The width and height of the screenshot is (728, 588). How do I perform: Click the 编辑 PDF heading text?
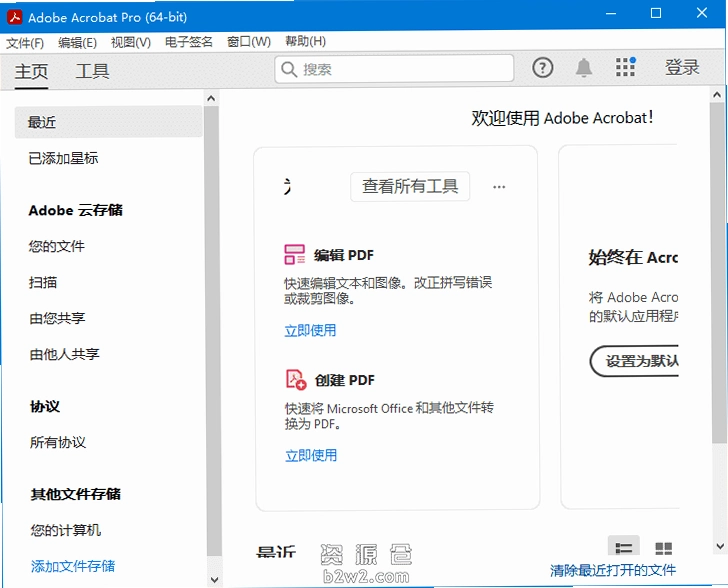[344, 255]
